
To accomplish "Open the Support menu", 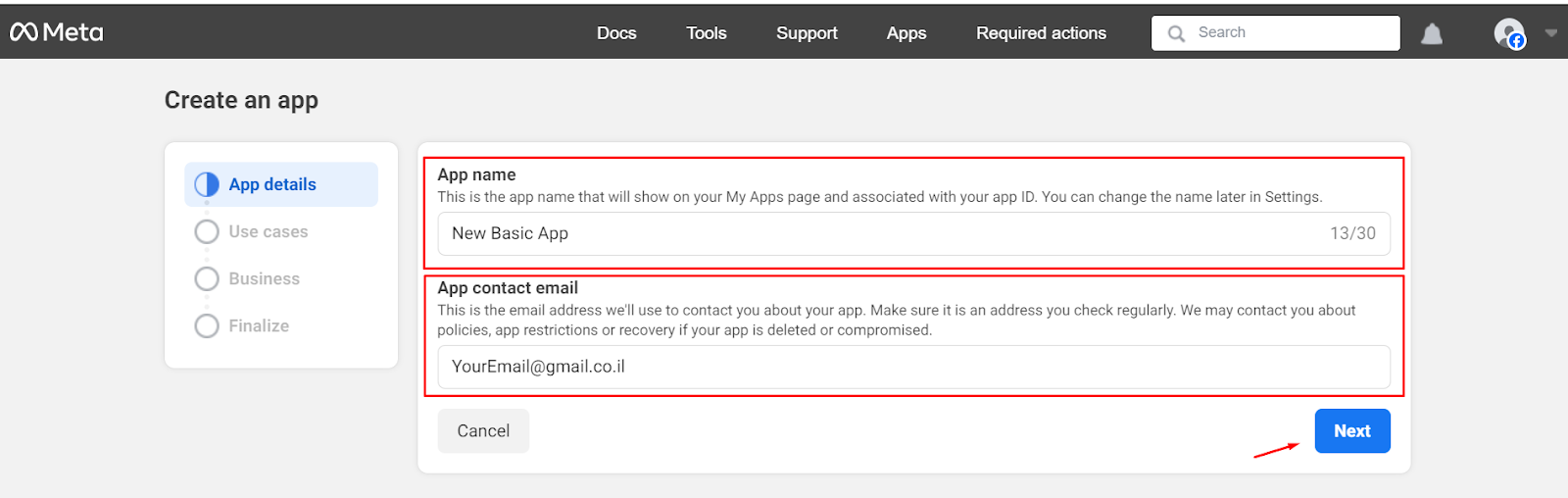I will click(807, 32).
